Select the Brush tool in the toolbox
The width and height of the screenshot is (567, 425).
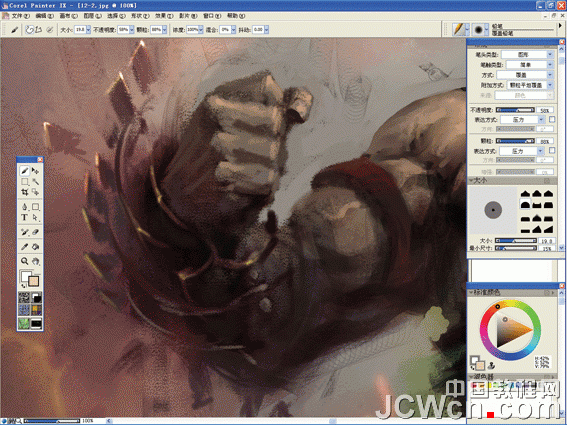[x=25, y=171]
